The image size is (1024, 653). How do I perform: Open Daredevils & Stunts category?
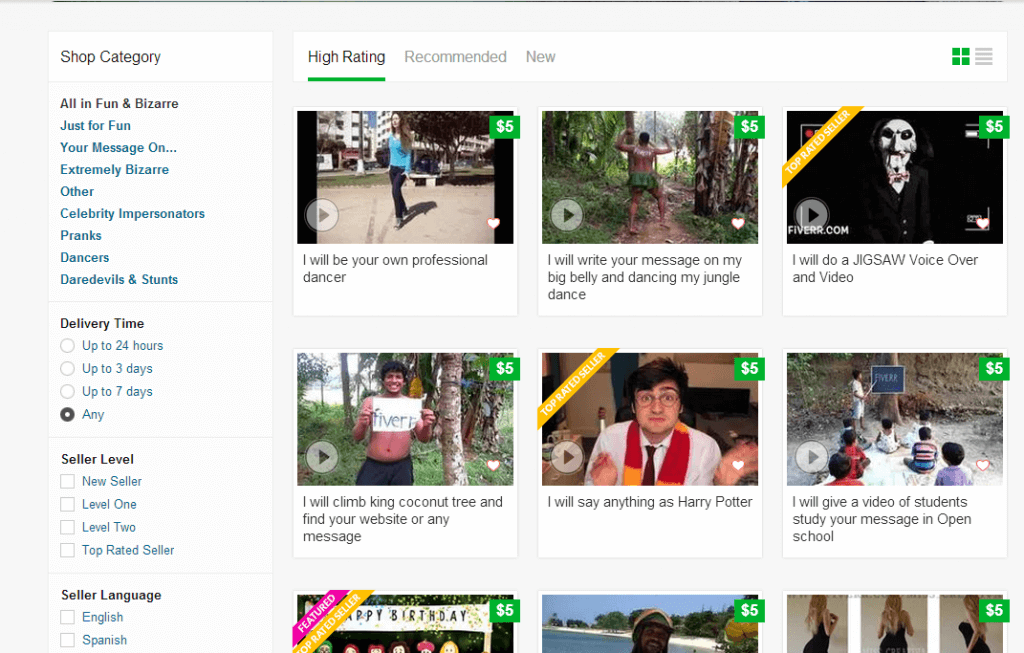(x=119, y=279)
